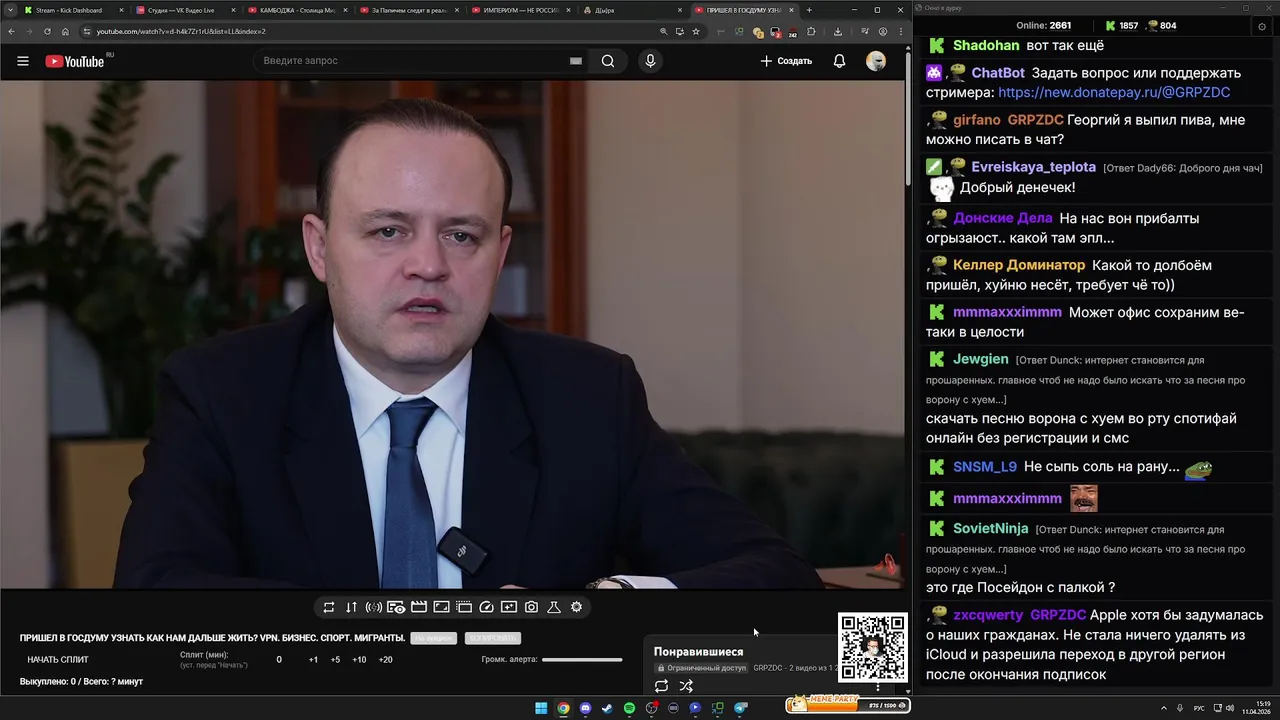
Task: Open Discord from the taskbar
Action: 585,708
